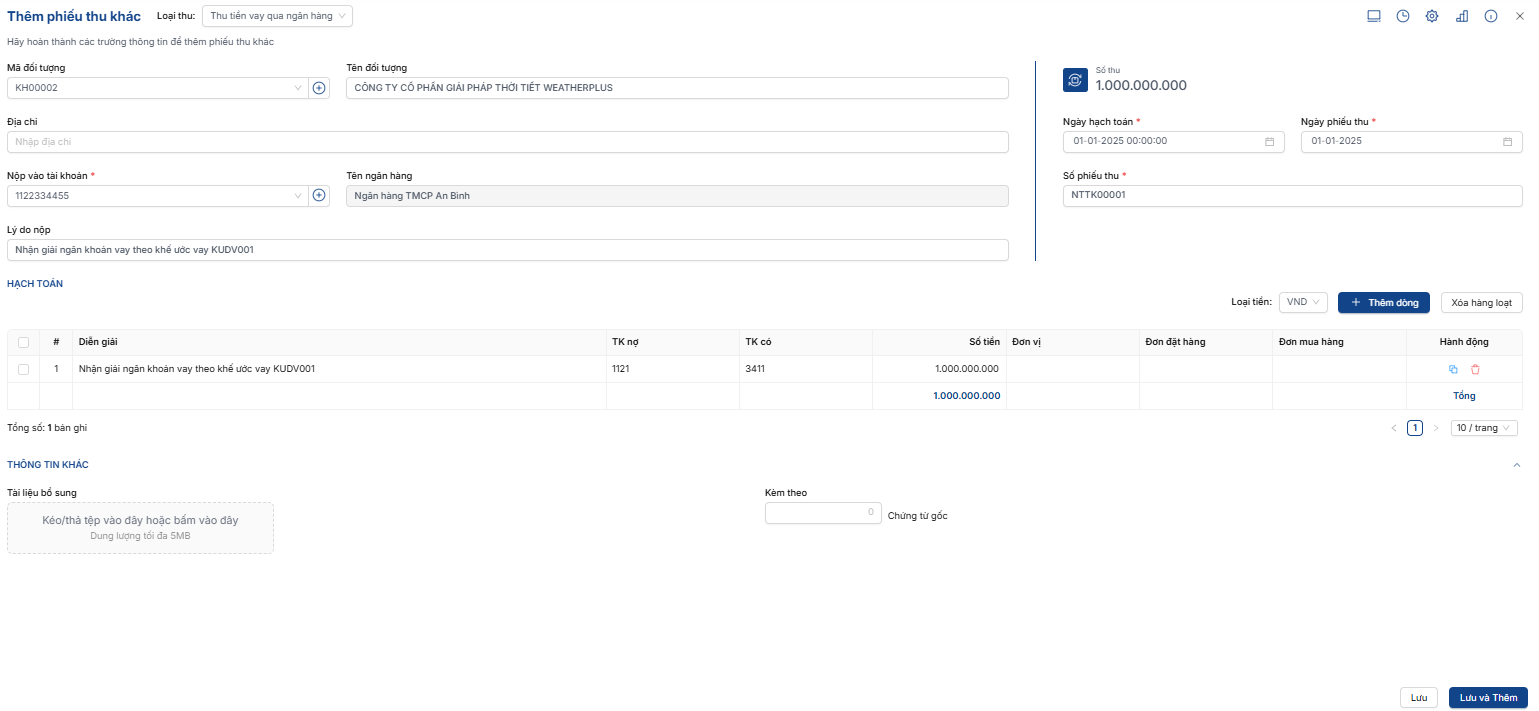Toggle the select-all checkbox in table header

[23, 342]
